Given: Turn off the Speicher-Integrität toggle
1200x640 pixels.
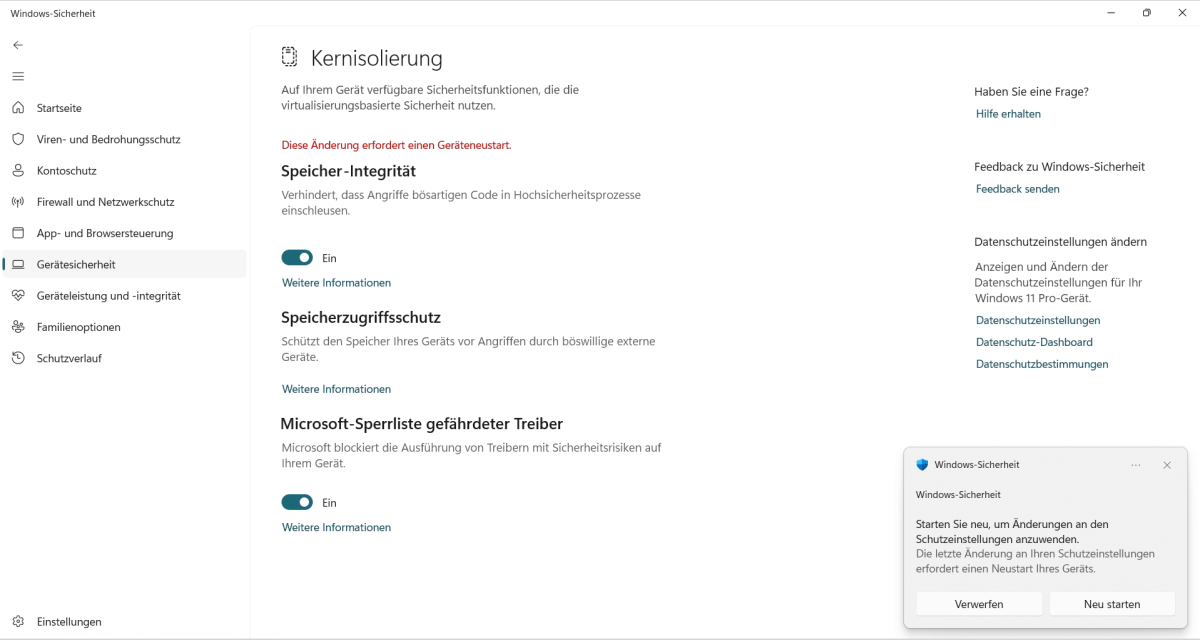Looking at the screenshot, I should point(297,258).
